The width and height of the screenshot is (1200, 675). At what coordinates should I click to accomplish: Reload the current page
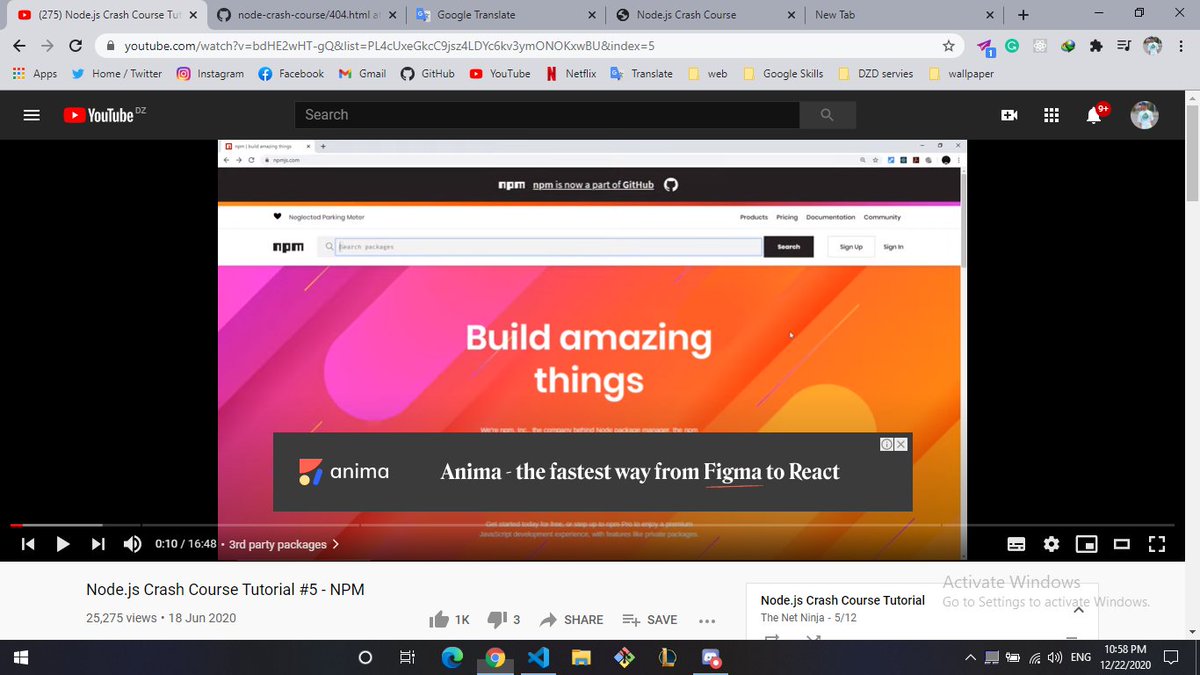(x=76, y=45)
